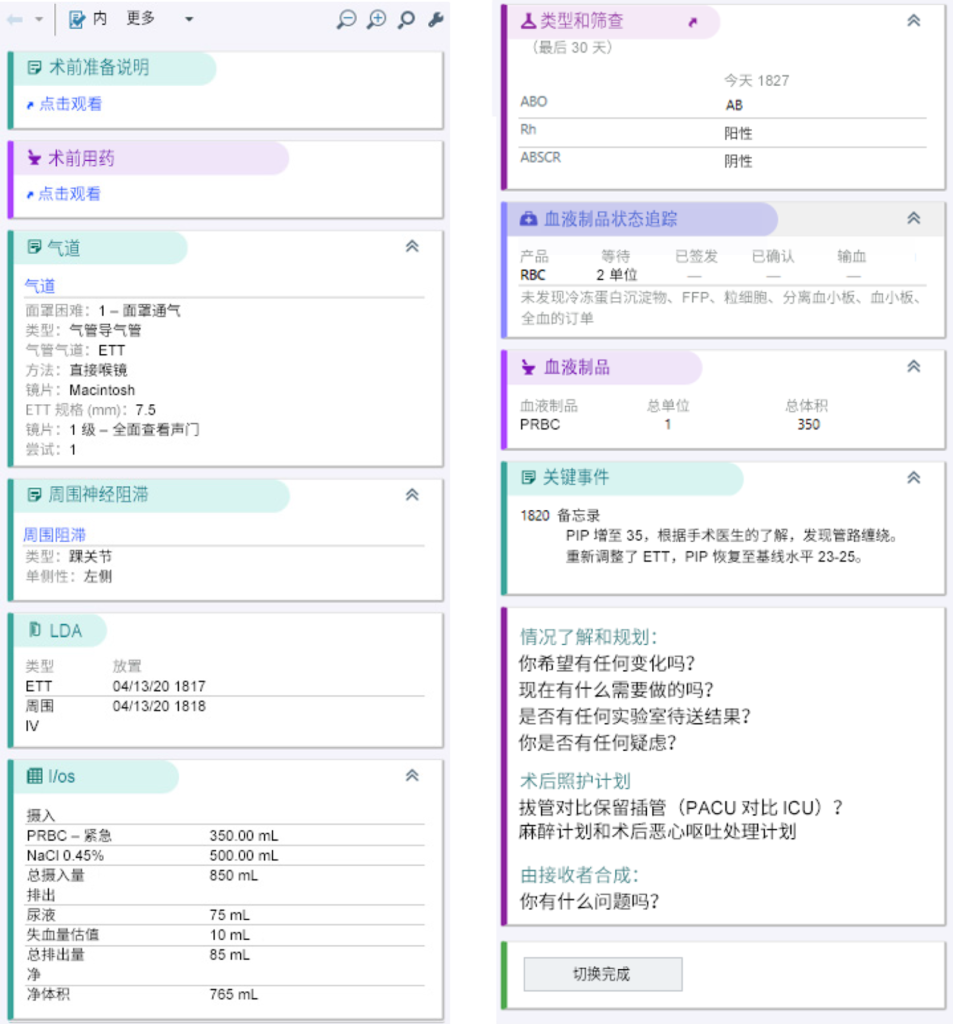Click the zoom out magnifier icon
The height and width of the screenshot is (1024, 953).
point(346,20)
